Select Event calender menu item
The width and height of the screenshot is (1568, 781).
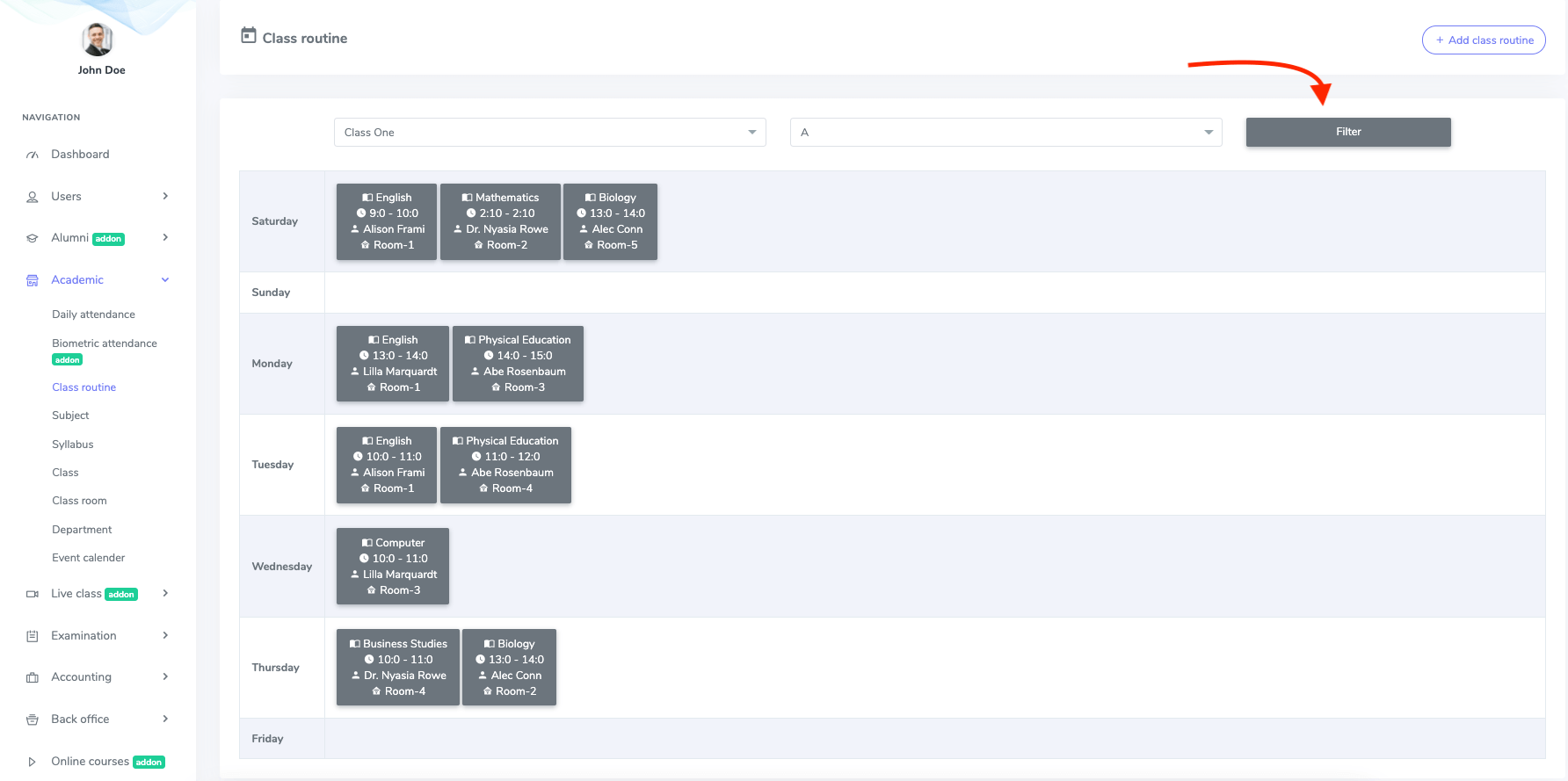[89, 558]
